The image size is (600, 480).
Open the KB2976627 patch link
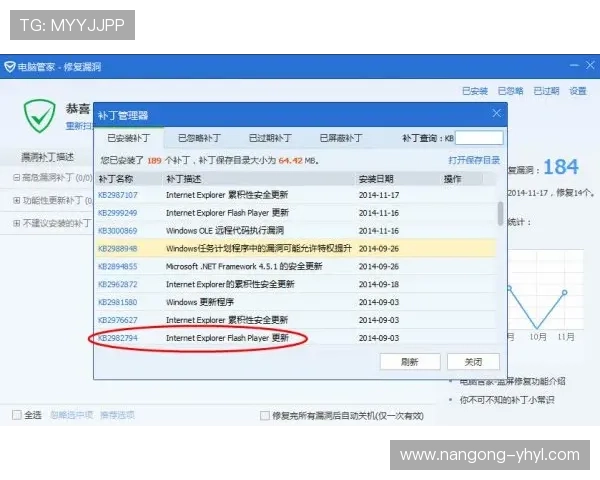point(117,320)
